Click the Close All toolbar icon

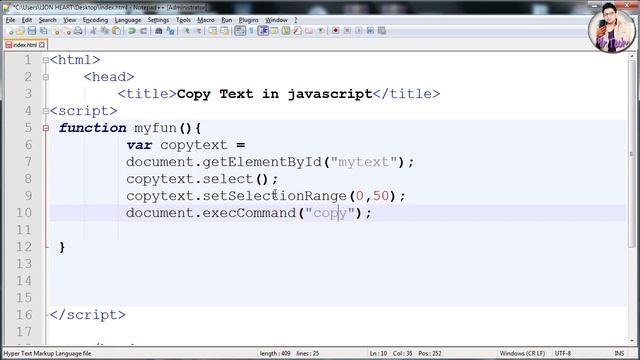pos(67,31)
